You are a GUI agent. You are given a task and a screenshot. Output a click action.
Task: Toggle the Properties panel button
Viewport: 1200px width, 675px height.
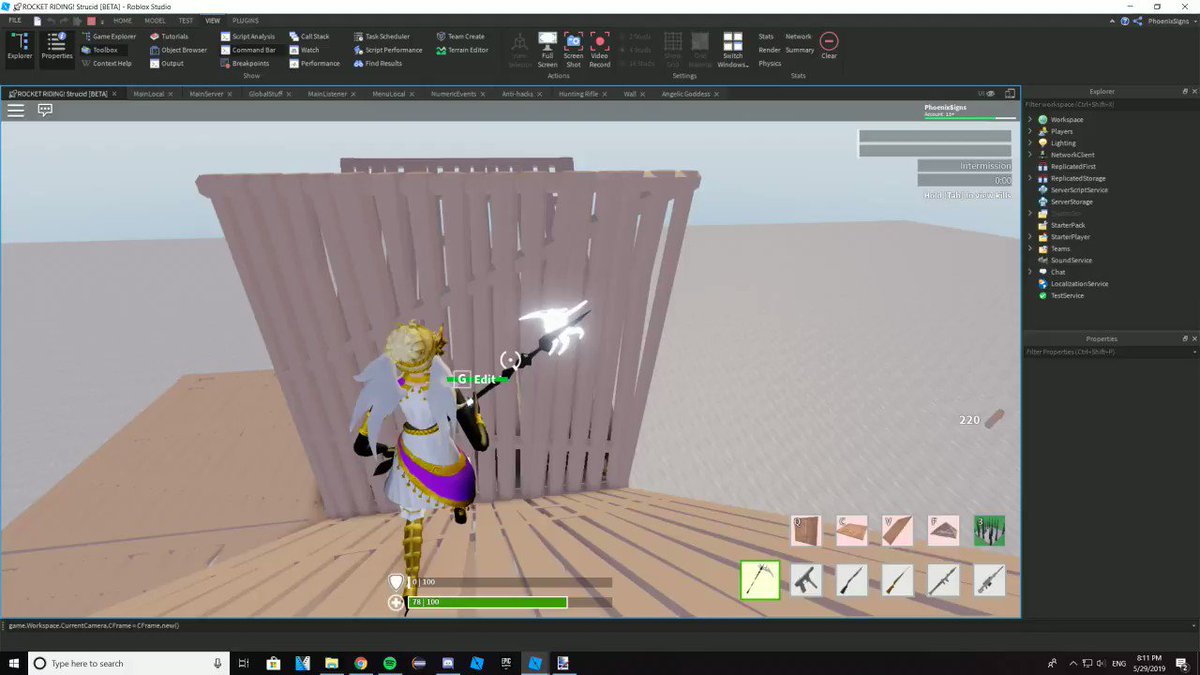coord(57,47)
